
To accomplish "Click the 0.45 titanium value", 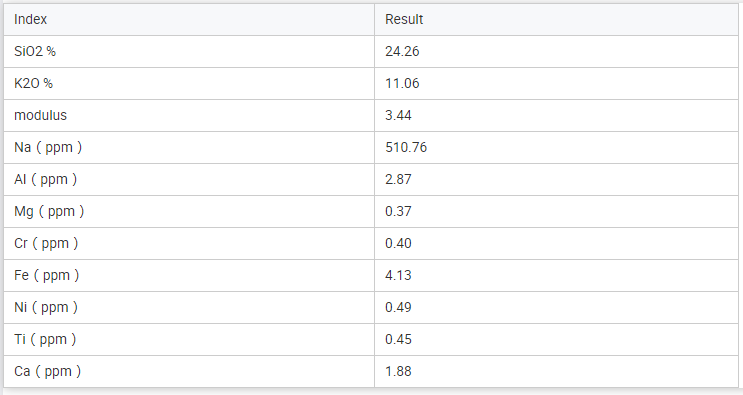I will (x=398, y=339).
